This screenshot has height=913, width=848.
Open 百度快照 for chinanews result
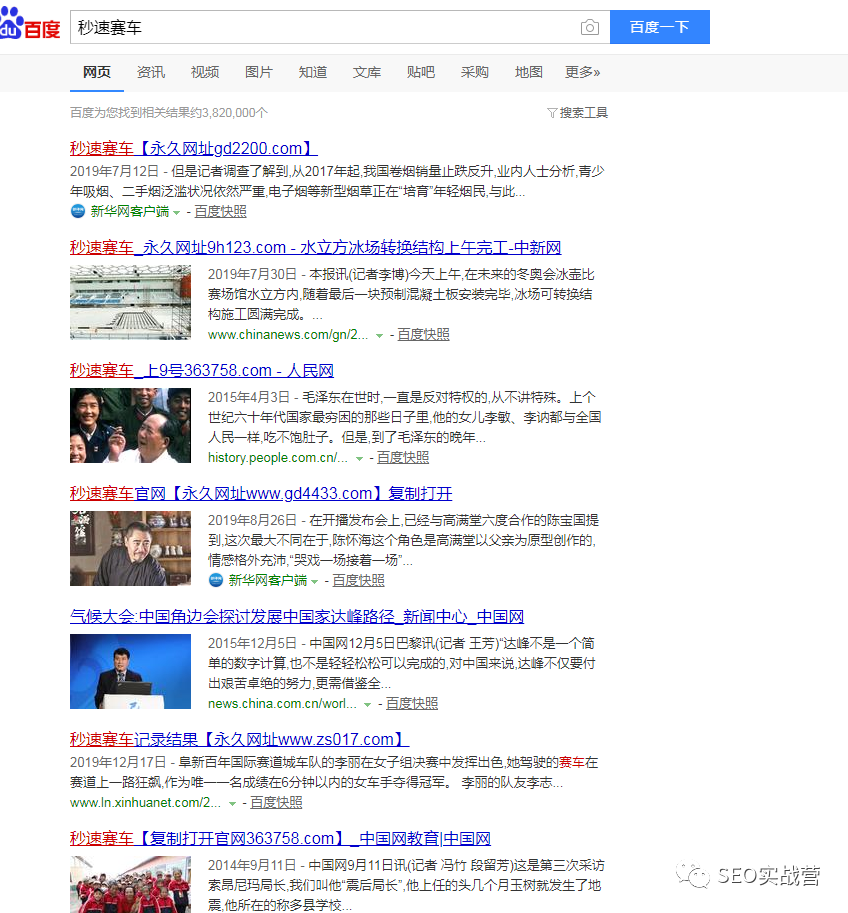(x=423, y=335)
